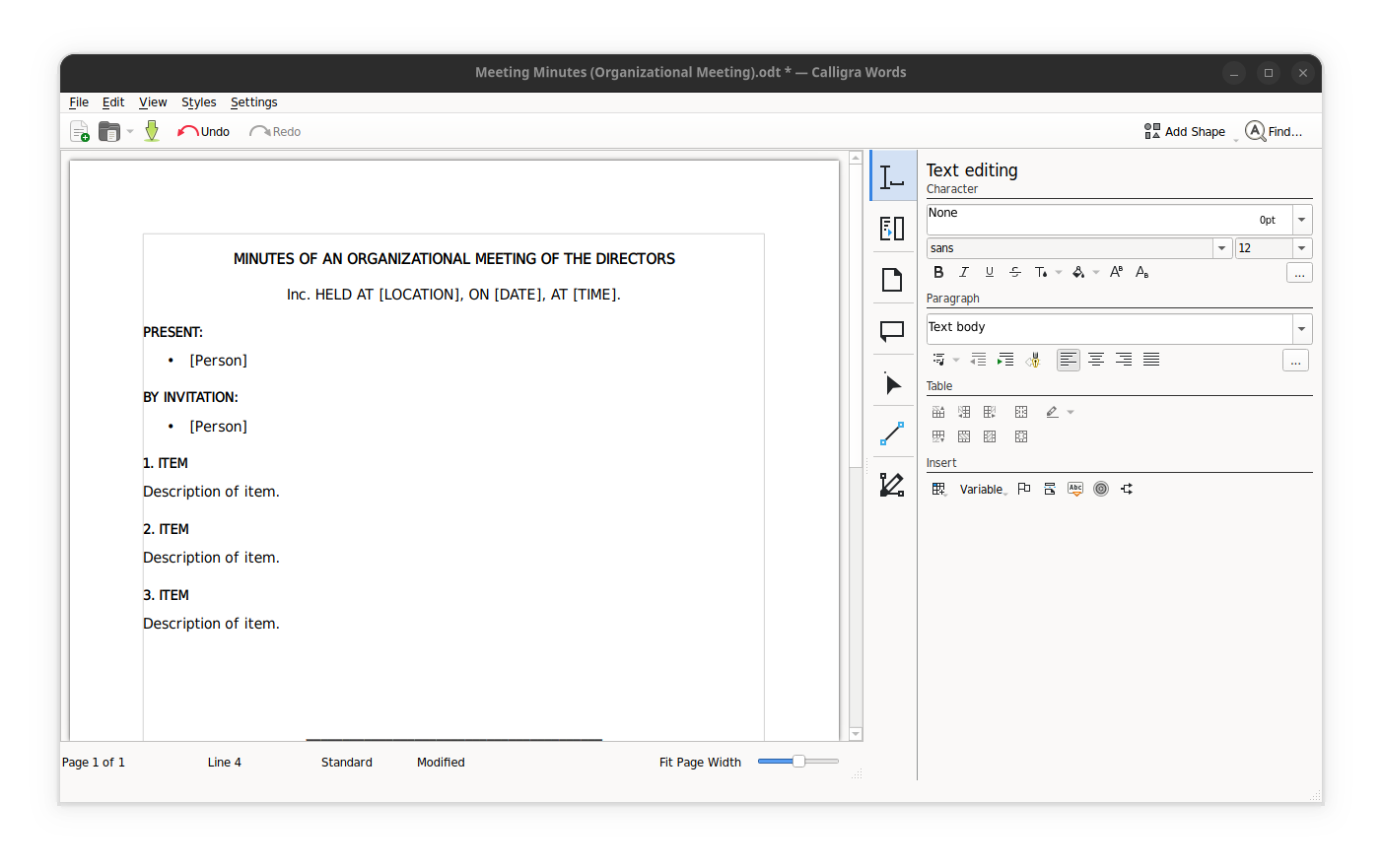Viewport: 1382px width, 868px height.
Task: Toggle underline formatting
Action: 989,272
